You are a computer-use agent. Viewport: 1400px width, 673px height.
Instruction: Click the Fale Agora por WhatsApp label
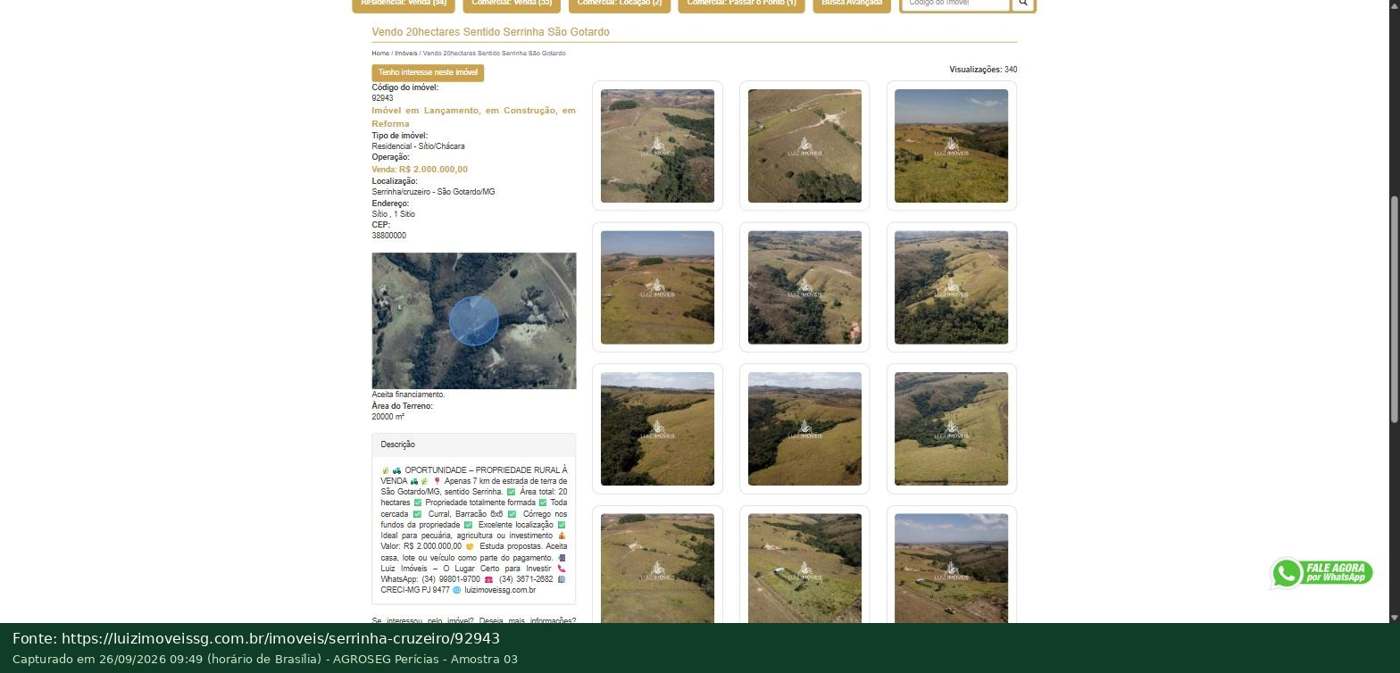click(1337, 573)
